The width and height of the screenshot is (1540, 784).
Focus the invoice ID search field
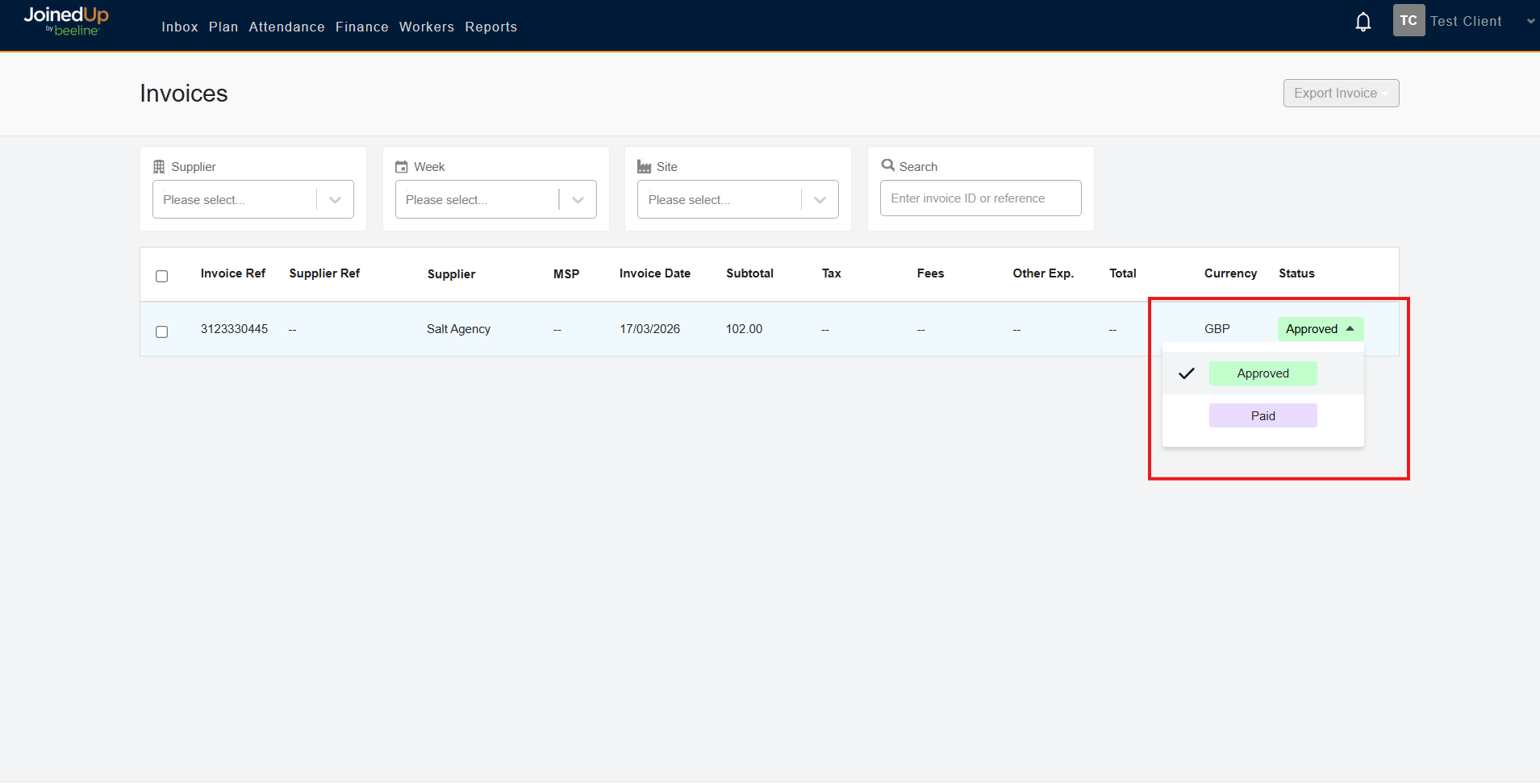tap(980, 198)
